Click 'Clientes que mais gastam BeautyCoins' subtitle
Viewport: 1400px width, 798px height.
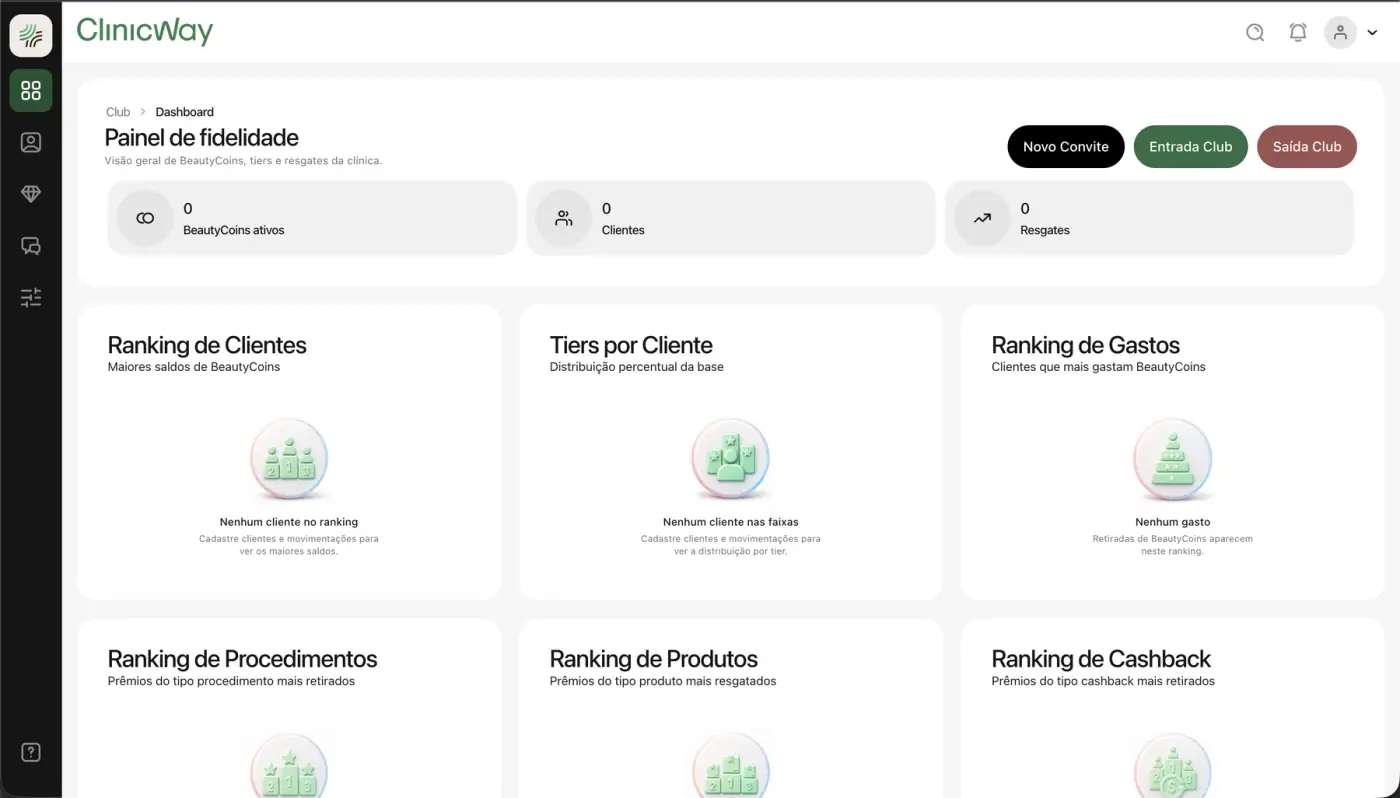click(1099, 367)
